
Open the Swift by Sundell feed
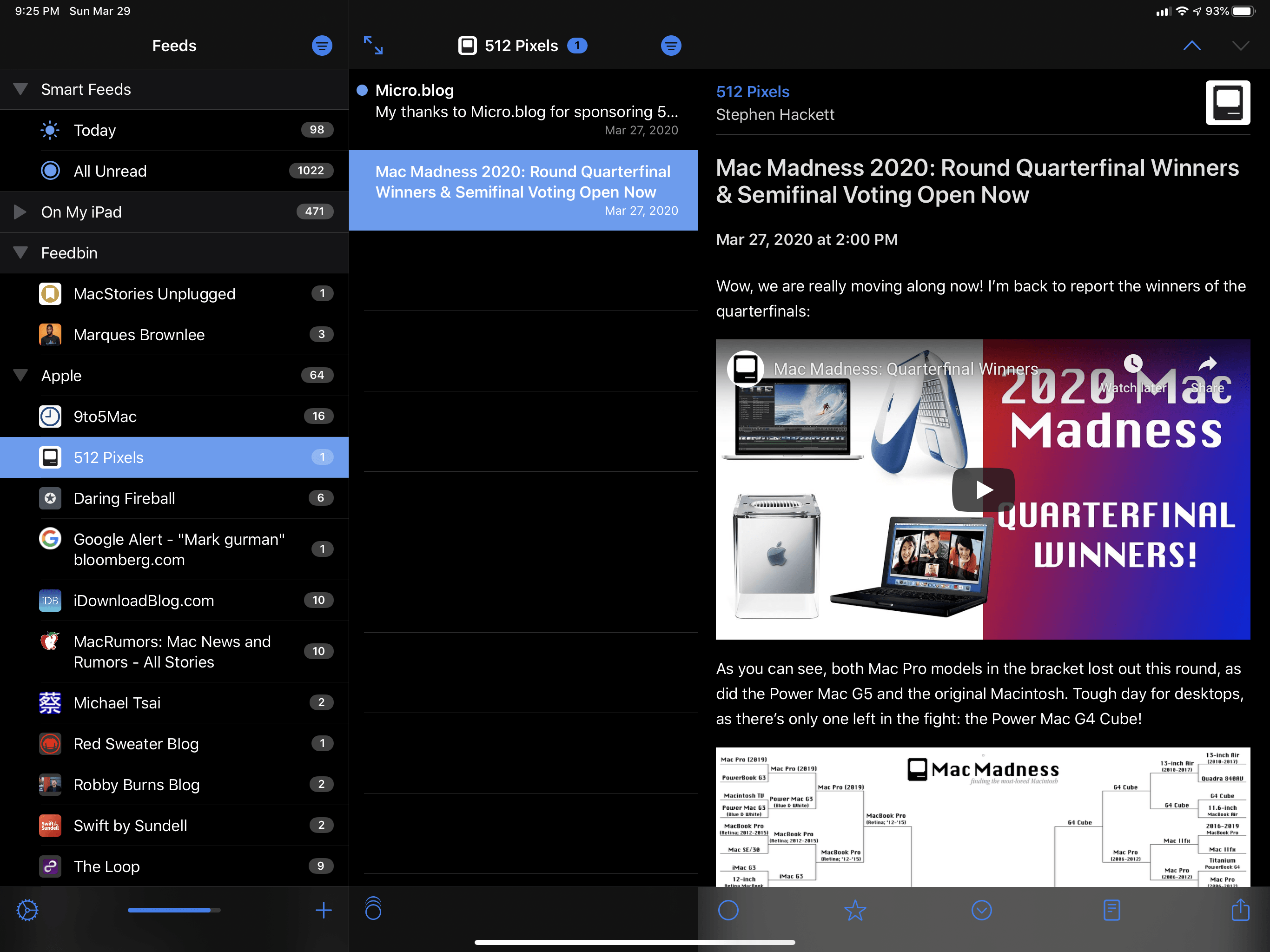click(174, 825)
